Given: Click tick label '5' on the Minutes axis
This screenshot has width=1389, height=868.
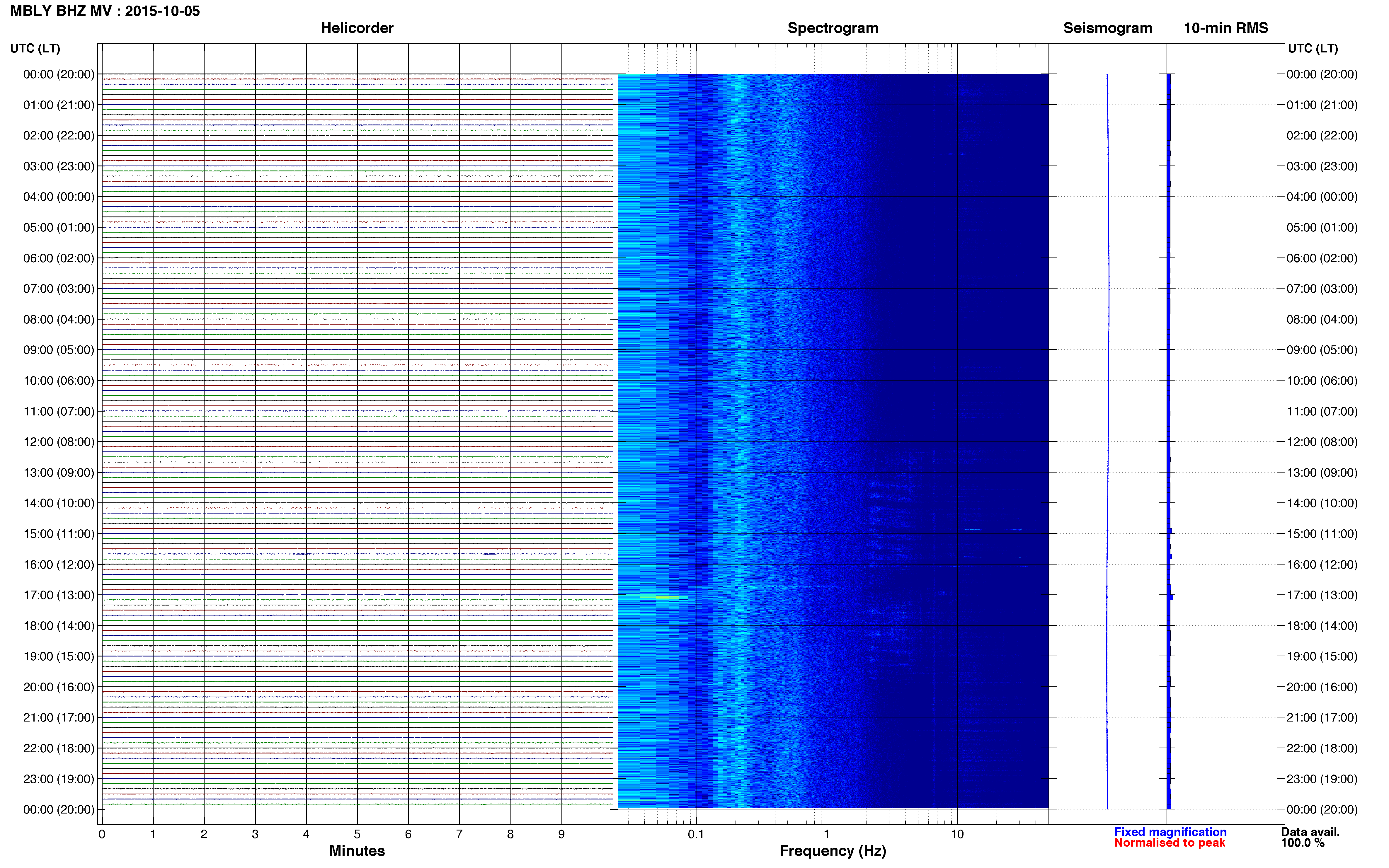Looking at the screenshot, I should (357, 834).
